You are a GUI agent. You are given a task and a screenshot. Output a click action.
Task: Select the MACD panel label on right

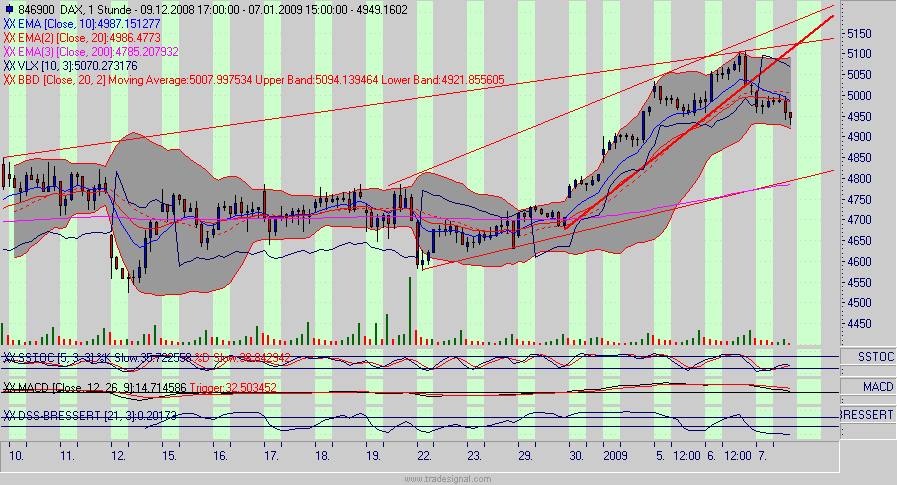[x=866, y=386]
